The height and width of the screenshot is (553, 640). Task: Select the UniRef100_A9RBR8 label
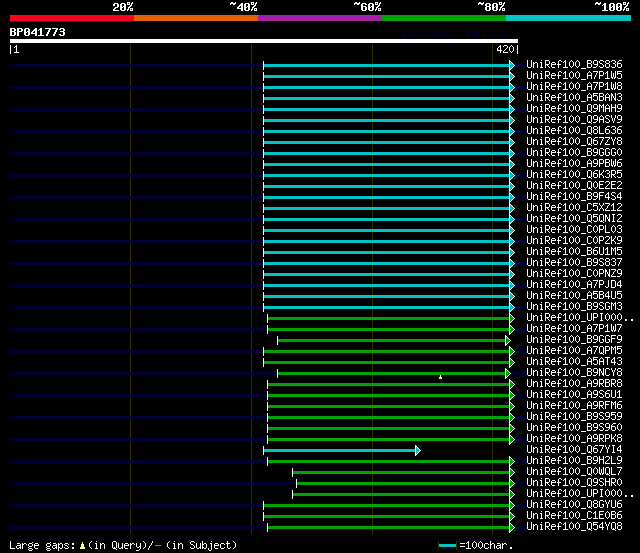pyautogui.click(x=574, y=384)
